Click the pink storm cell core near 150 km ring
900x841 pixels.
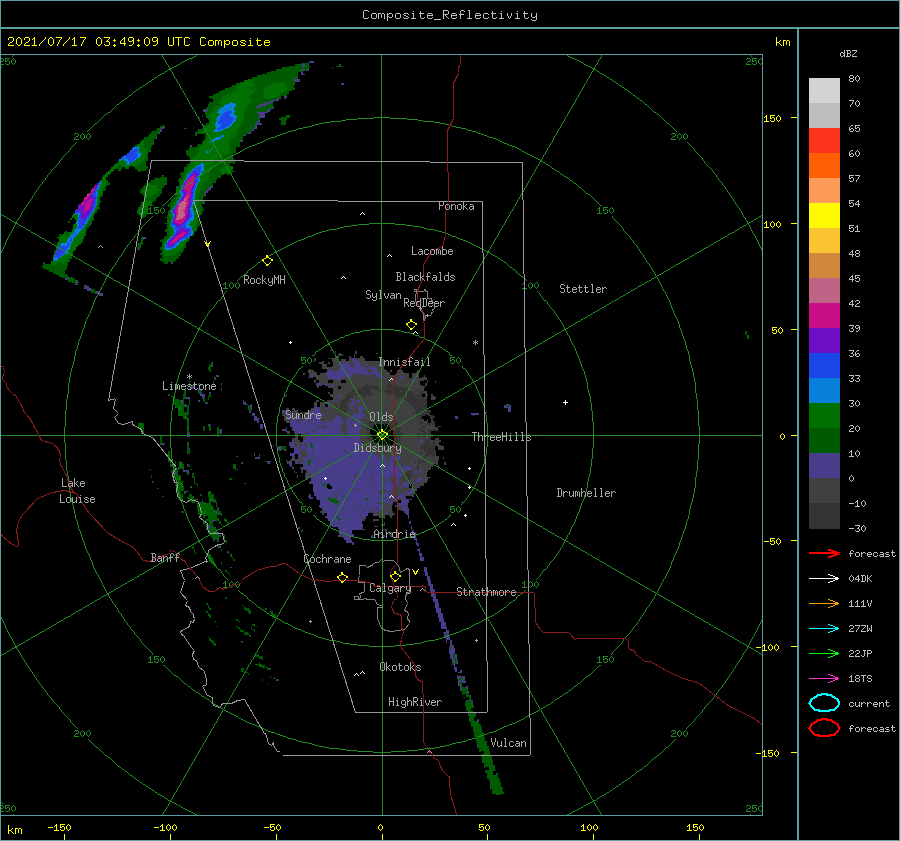pyautogui.click(x=183, y=208)
